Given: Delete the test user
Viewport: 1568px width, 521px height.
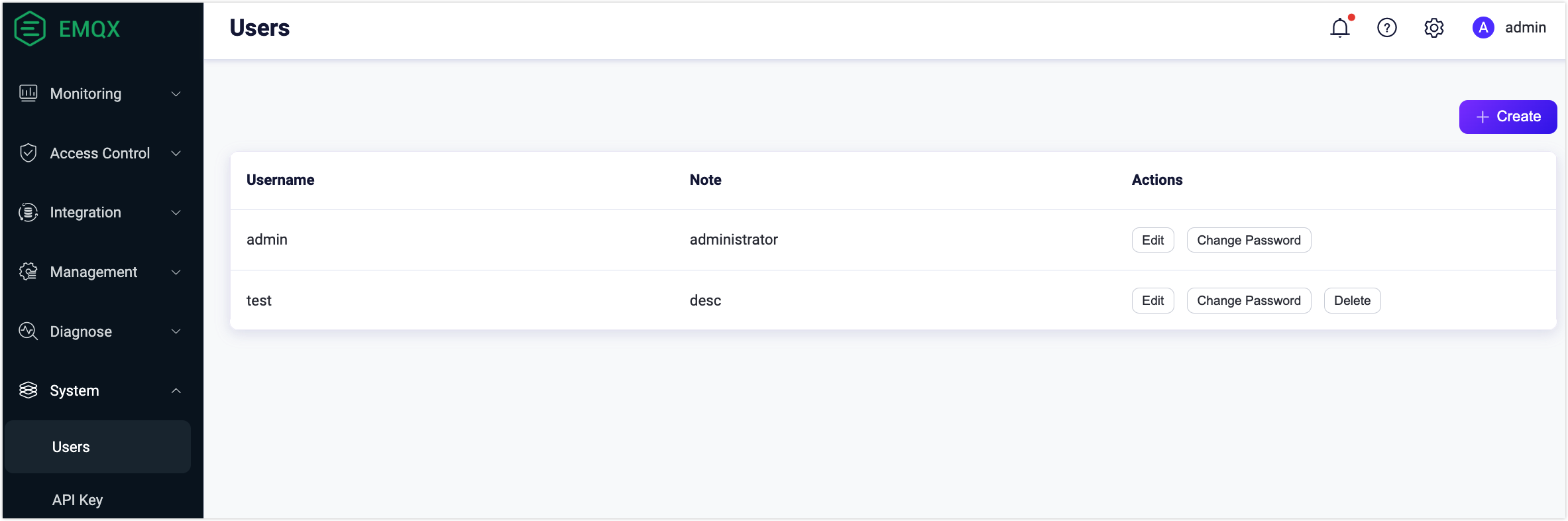Looking at the screenshot, I should 1352,301.
